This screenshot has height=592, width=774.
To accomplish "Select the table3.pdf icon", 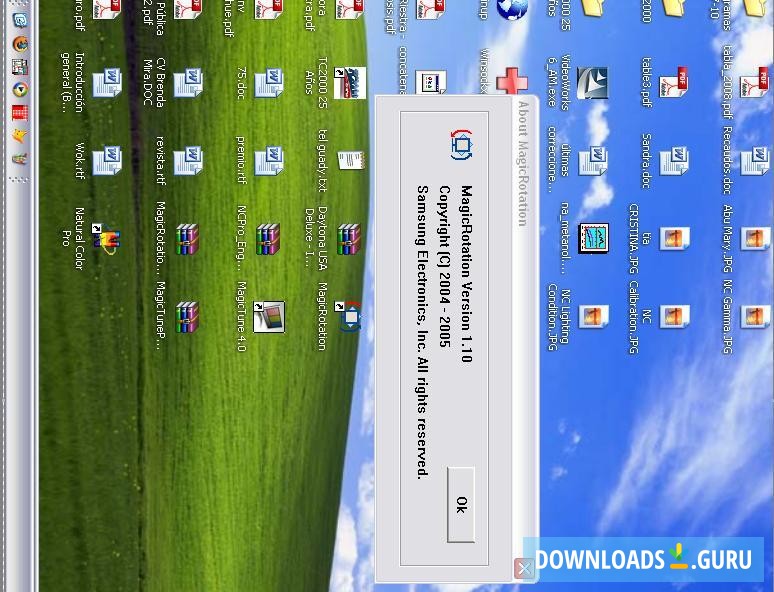I will point(674,83).
